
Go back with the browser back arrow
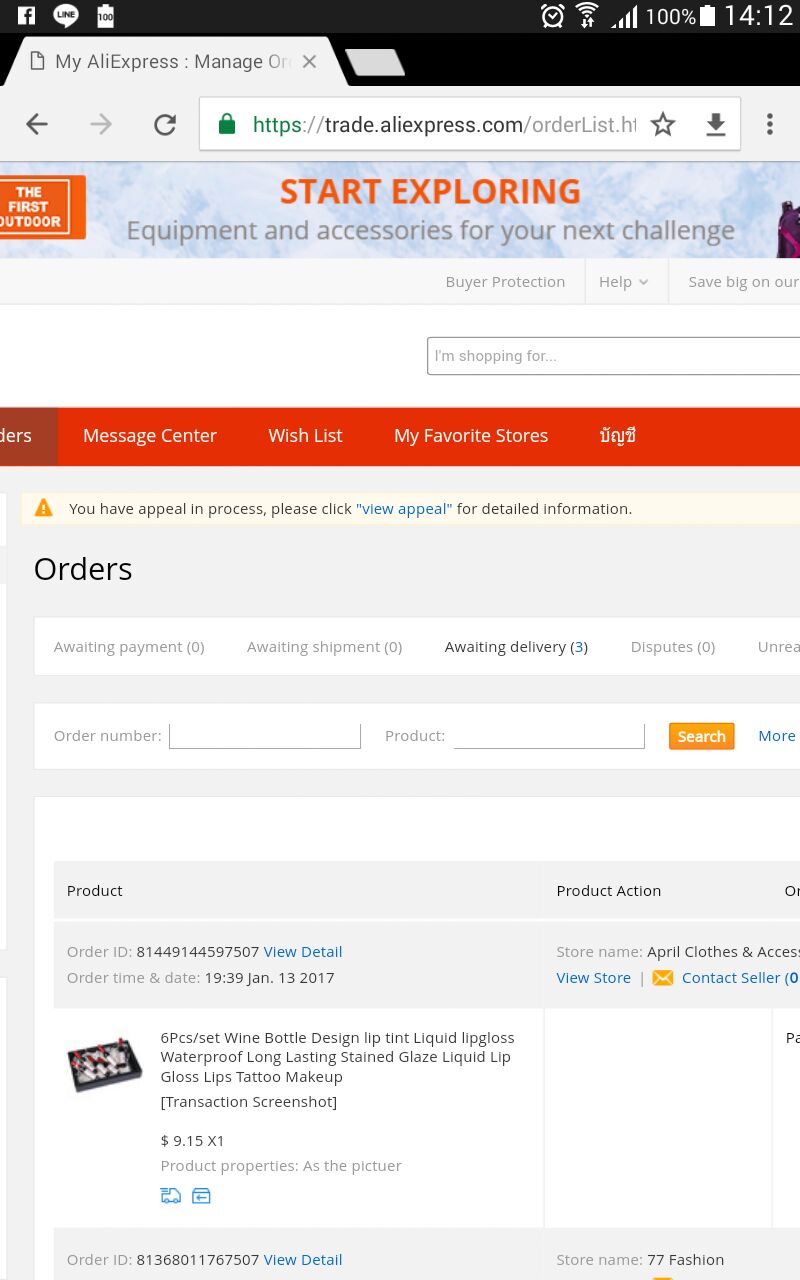[37, 124]
